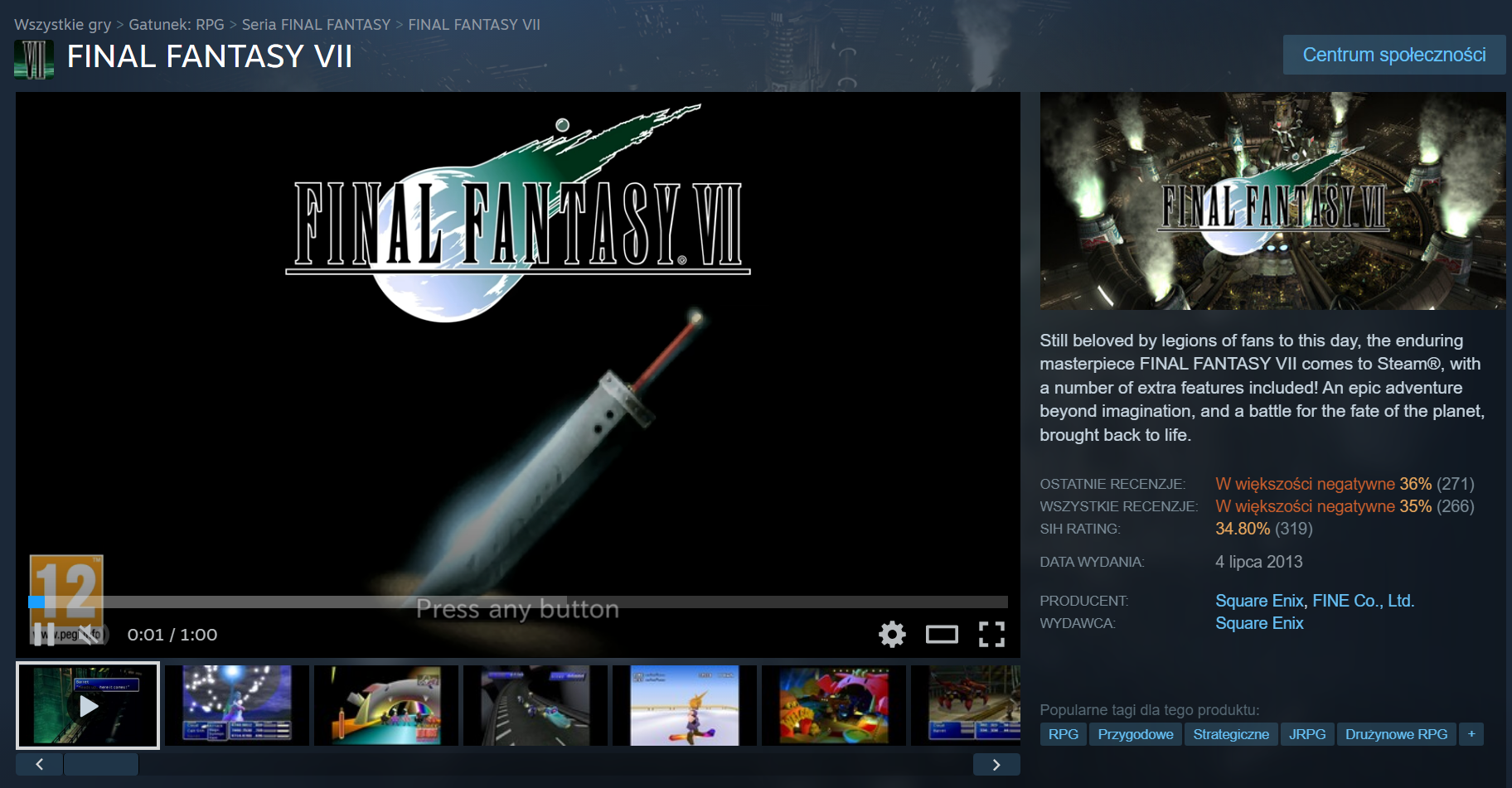The image size is (1512, 788).
Task: Open the video player settings gear
Action: 891,634
